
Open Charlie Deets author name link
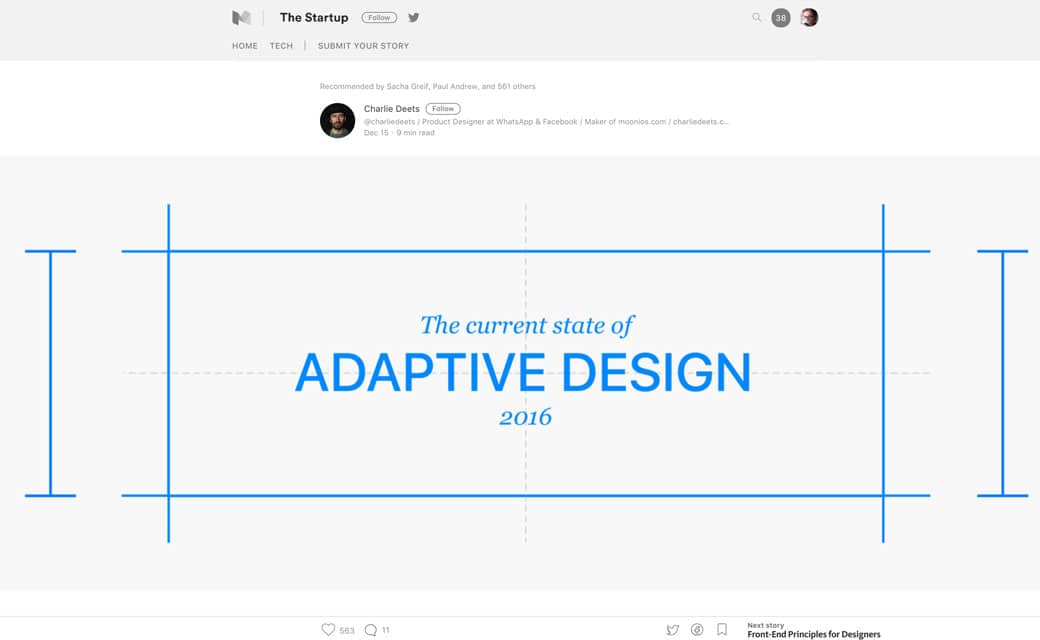(392, 109)
